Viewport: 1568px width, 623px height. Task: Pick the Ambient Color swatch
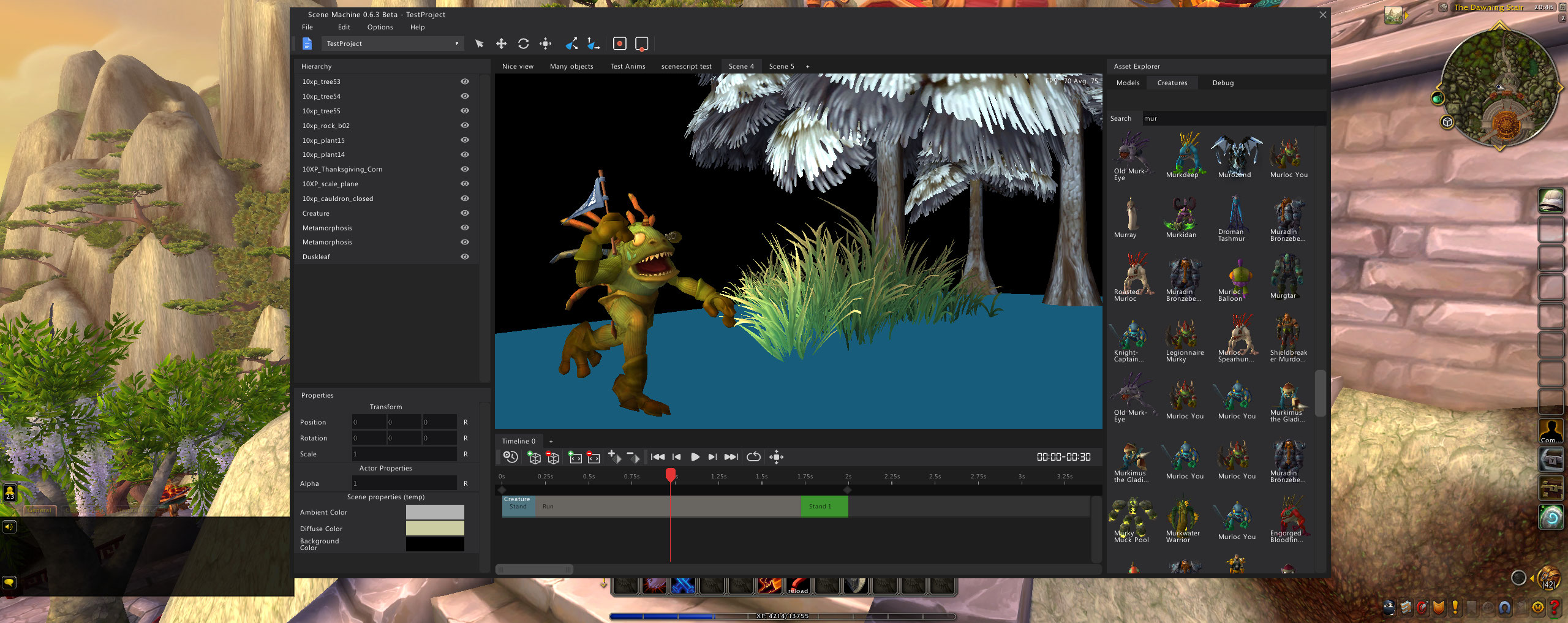tap(435, 512)
